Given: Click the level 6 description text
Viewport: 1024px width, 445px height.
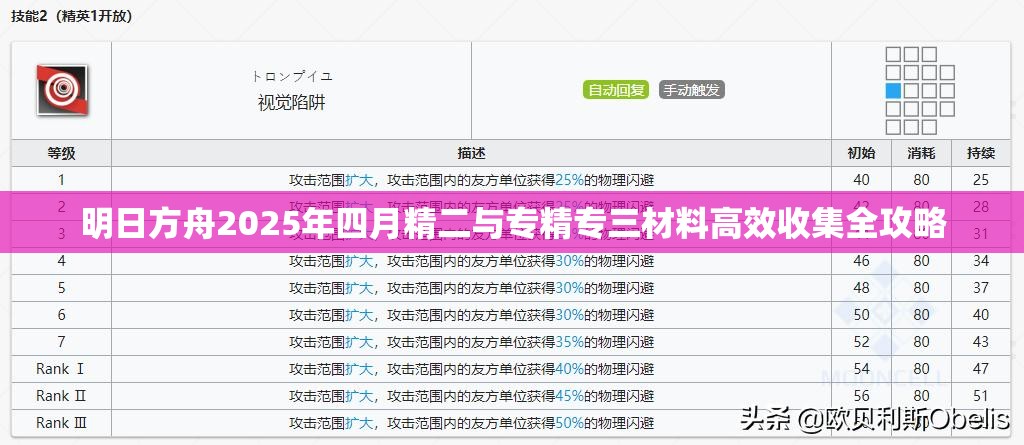Looking at the screenshot, I should 472,315.
